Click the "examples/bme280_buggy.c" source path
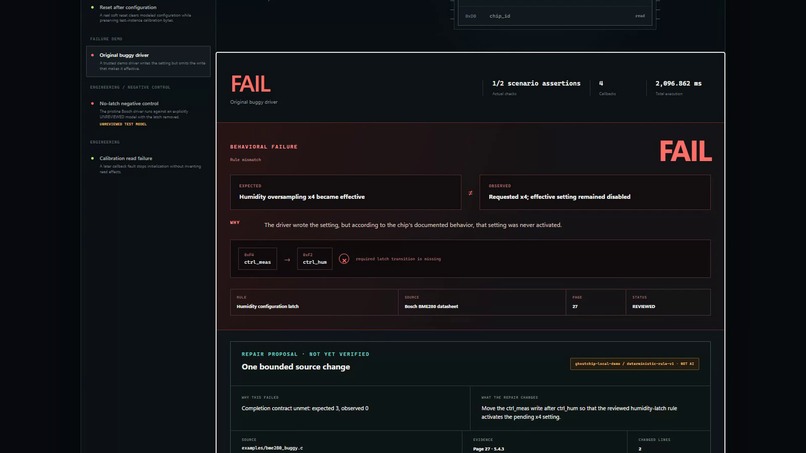 point(272,448)
